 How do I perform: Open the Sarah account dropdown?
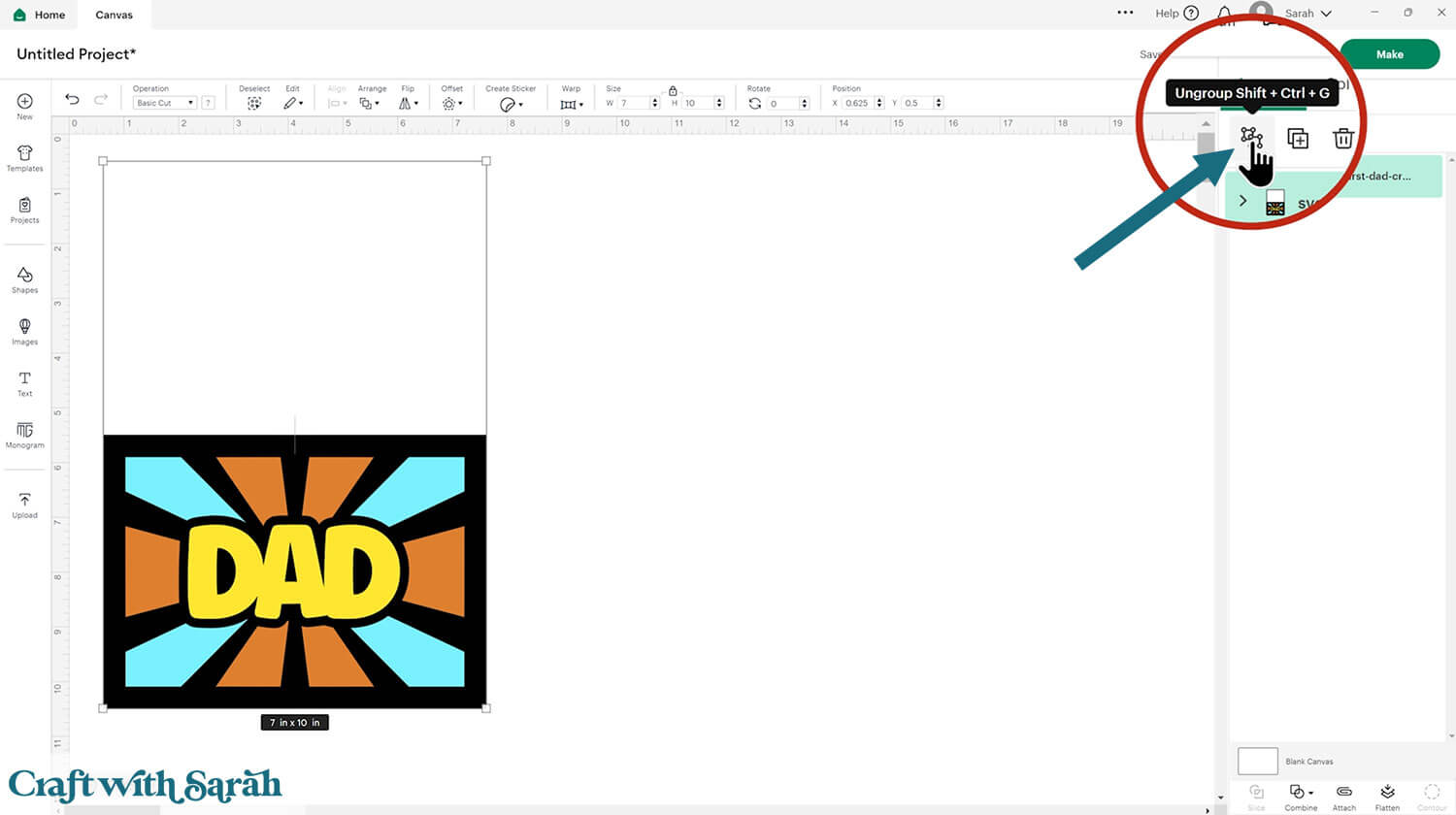point(1307,14)
